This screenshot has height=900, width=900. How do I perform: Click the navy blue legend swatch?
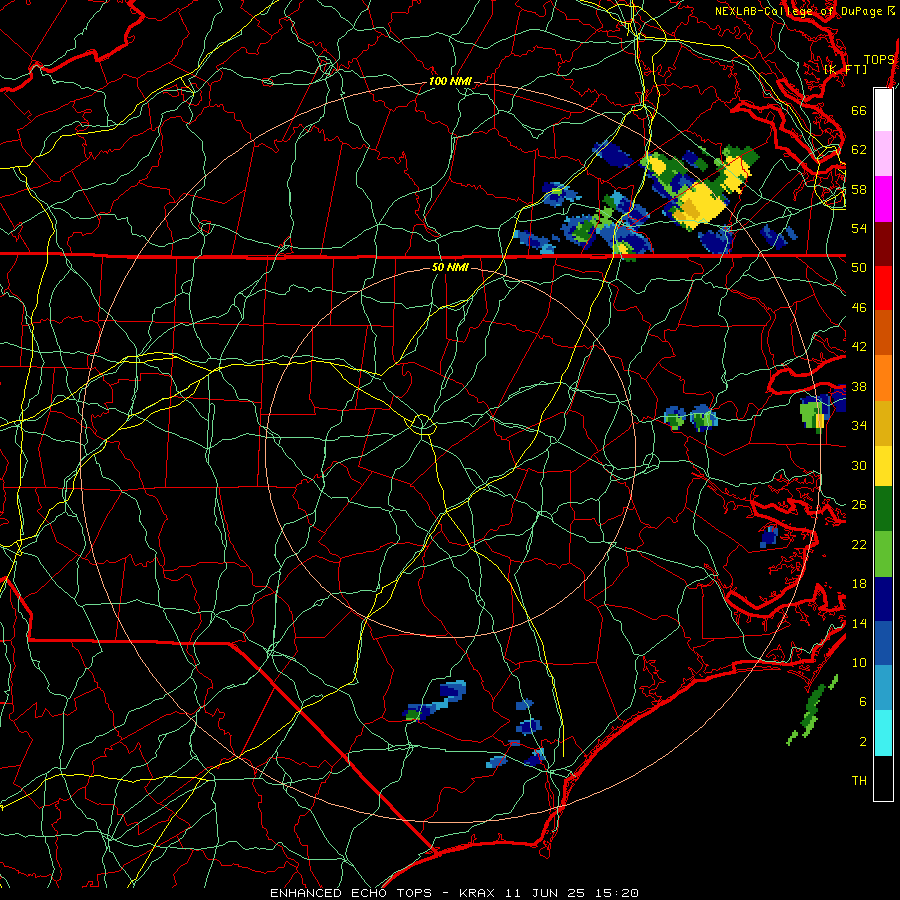pos(883,599)
